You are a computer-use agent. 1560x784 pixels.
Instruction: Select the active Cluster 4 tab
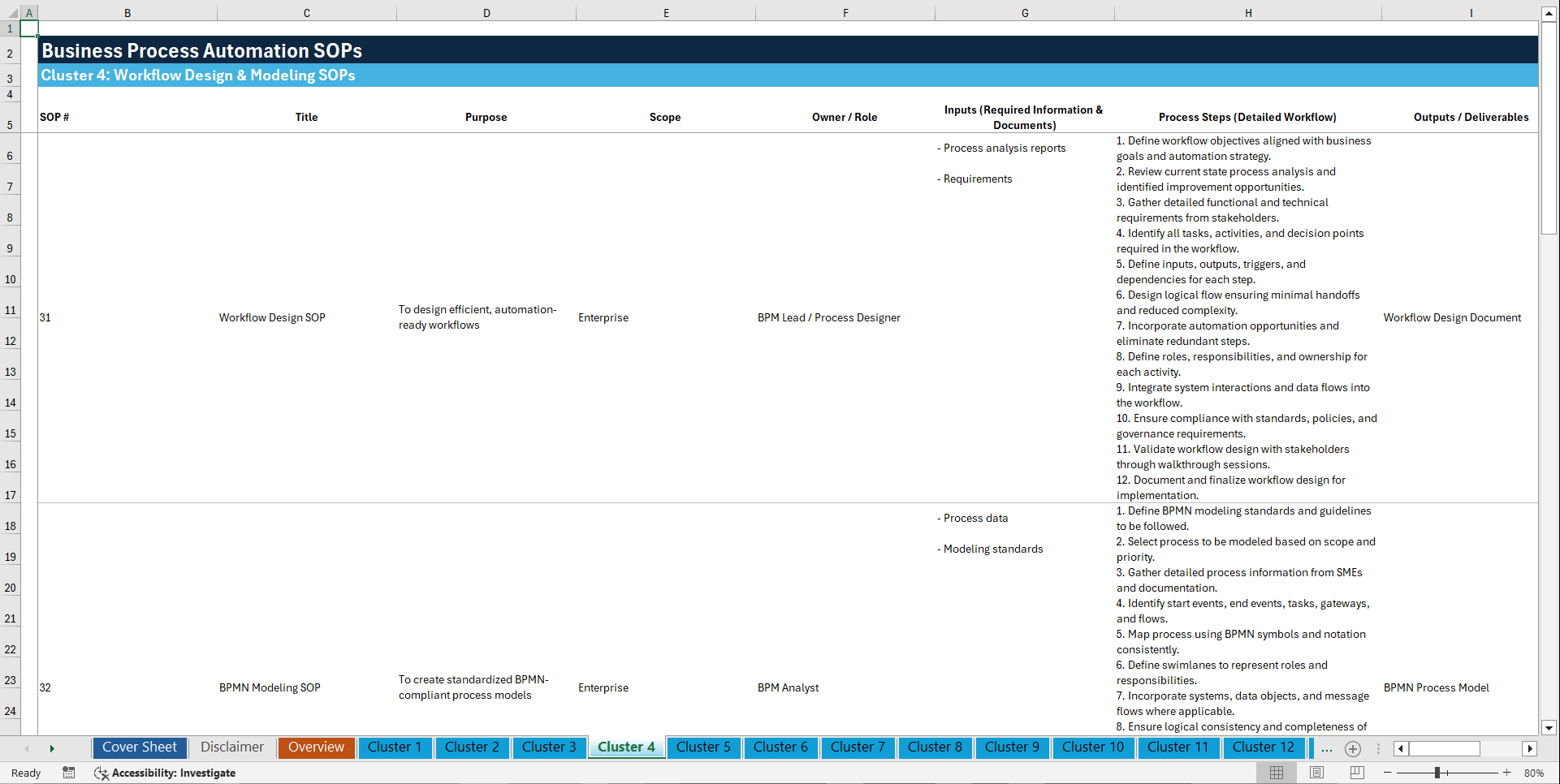tap(626, 747)
